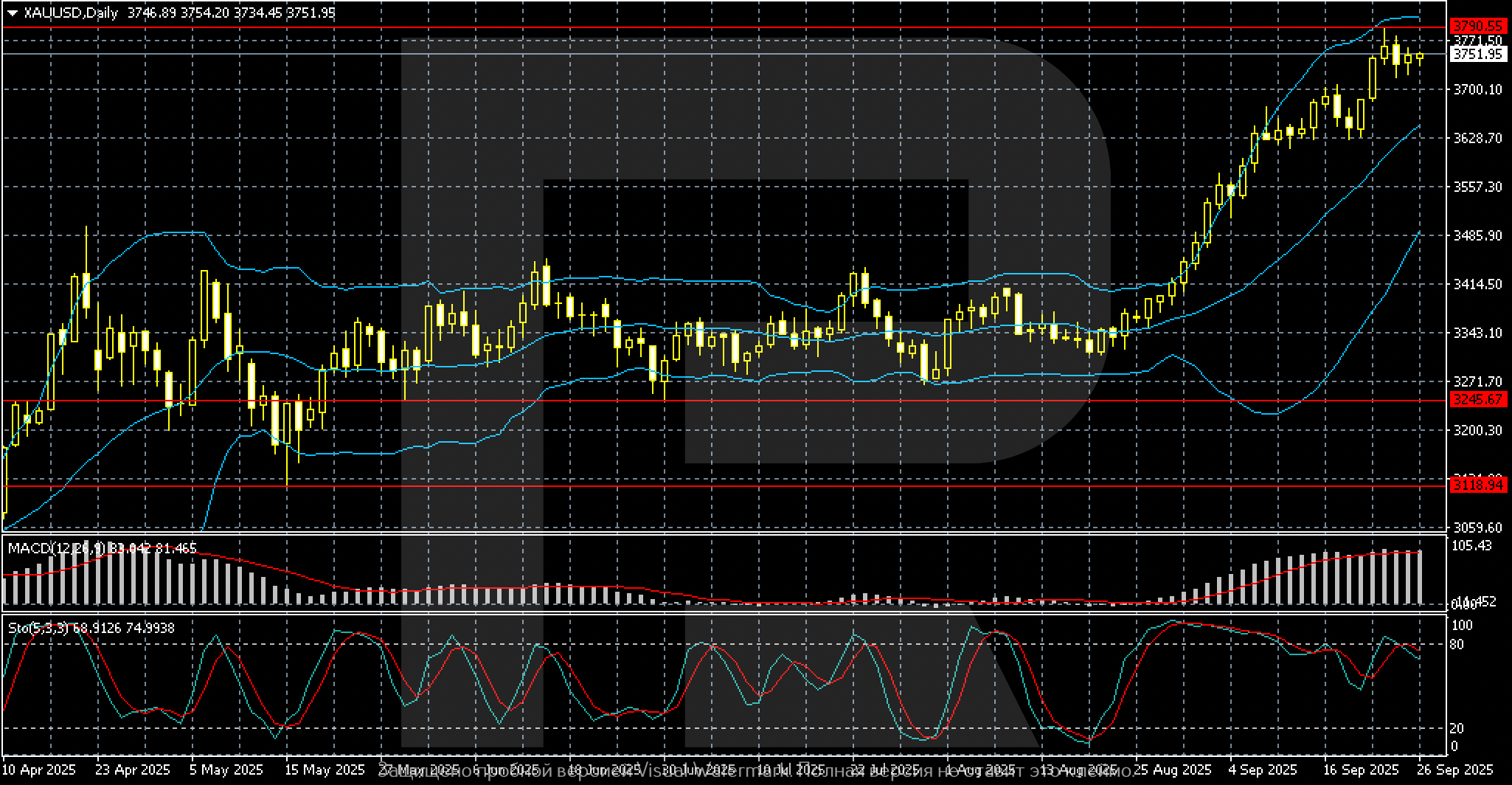
Task: Click the Stochastic 80 level label
Action: (x=1457, y=644)
